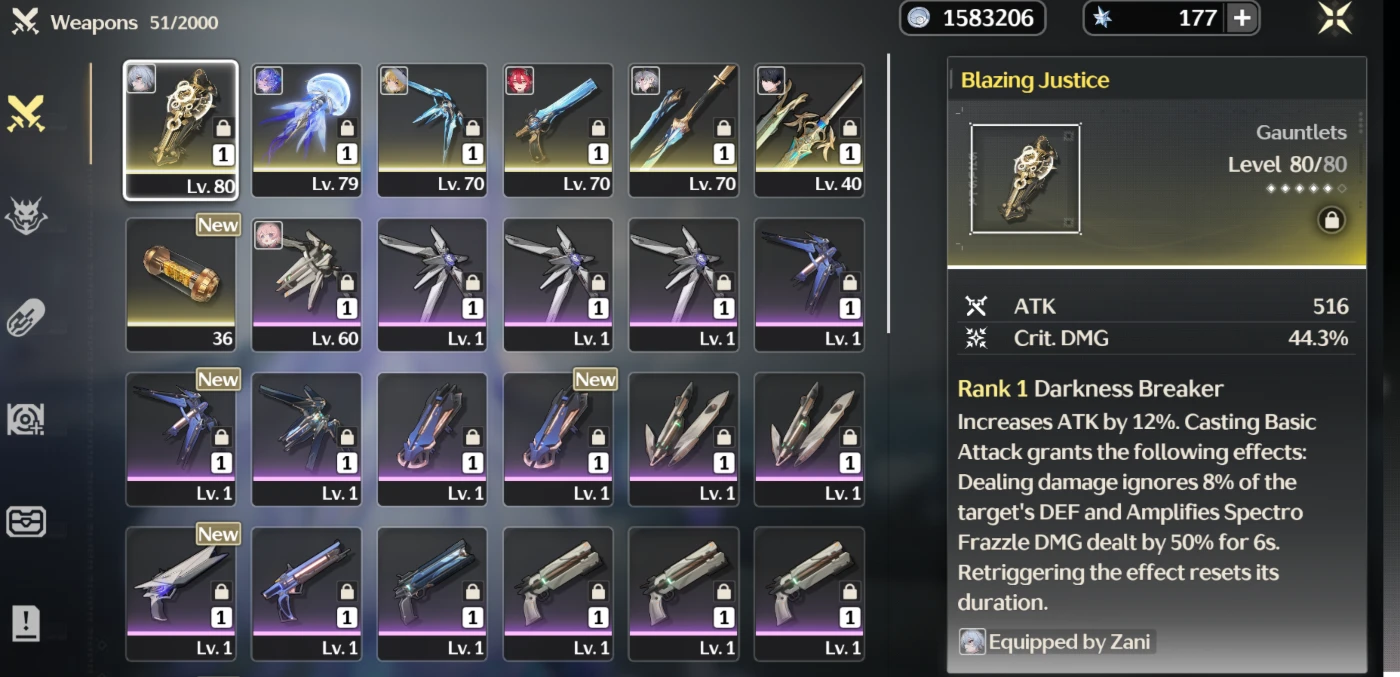Select the jellyfish weapon Lv. 79
This screenshot has height=677, width=1400.
coord(306,130)
